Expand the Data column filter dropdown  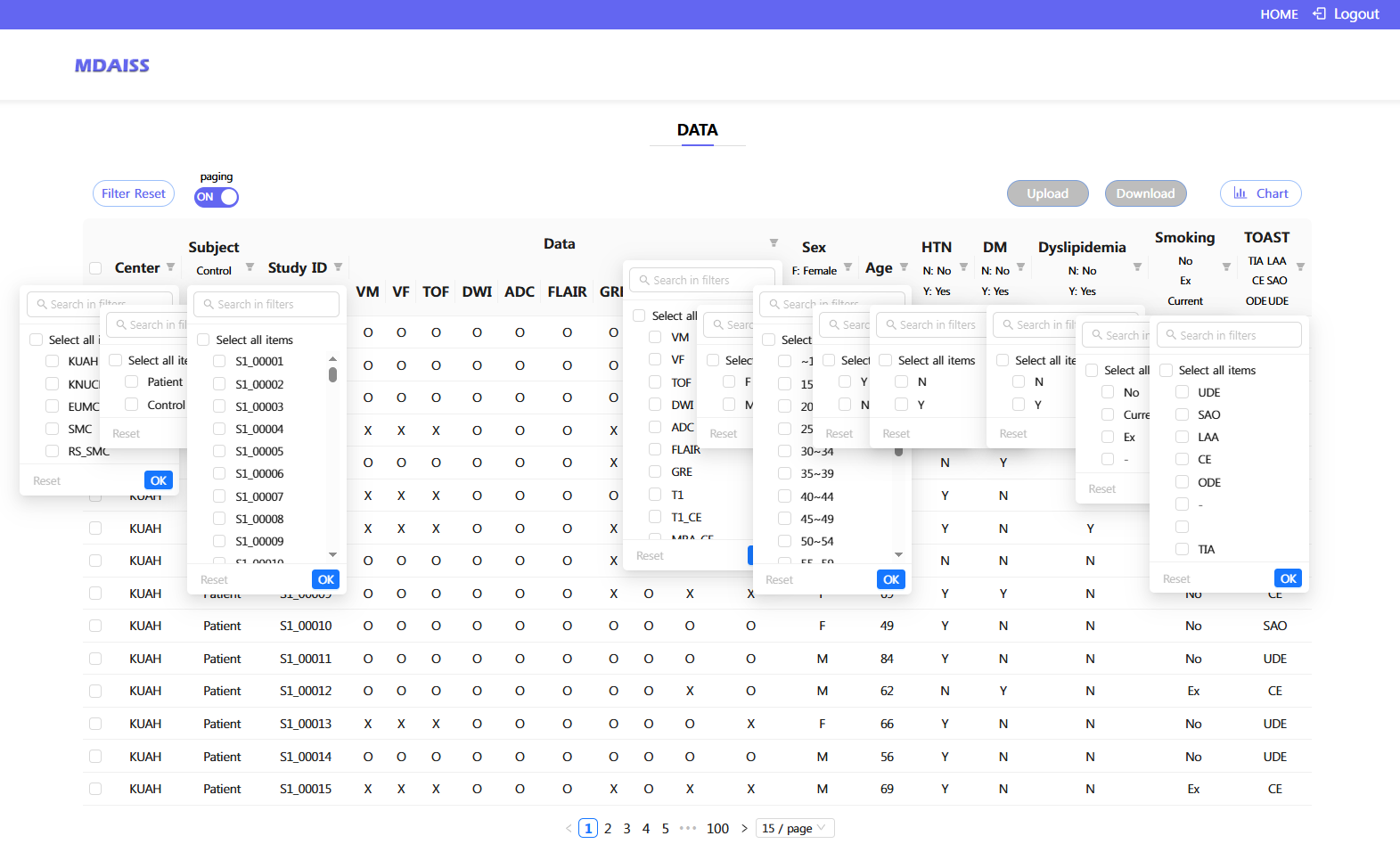[774, 243]
